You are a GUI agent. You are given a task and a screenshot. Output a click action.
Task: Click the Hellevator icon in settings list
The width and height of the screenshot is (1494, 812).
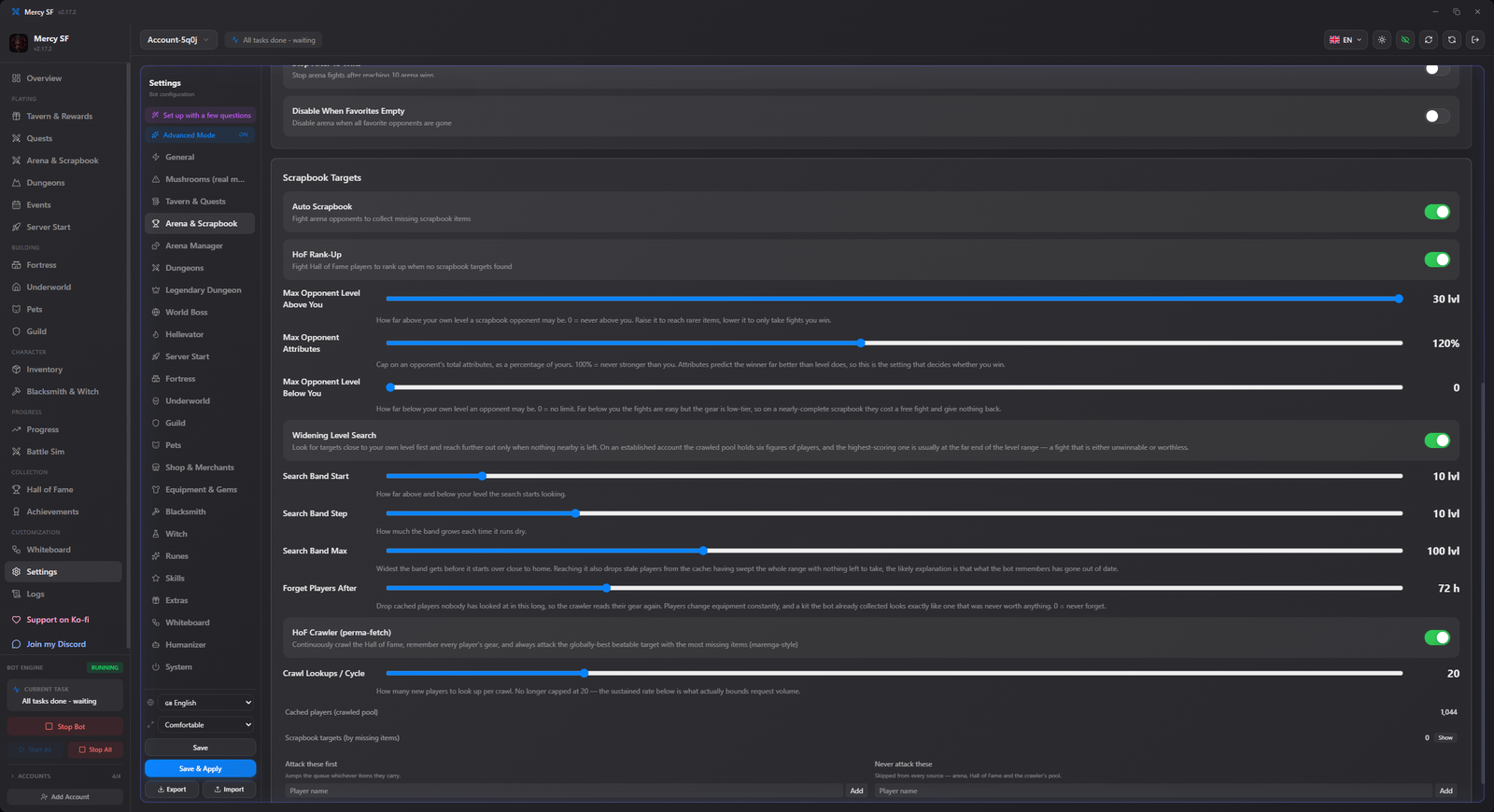[x=156, y=334]
